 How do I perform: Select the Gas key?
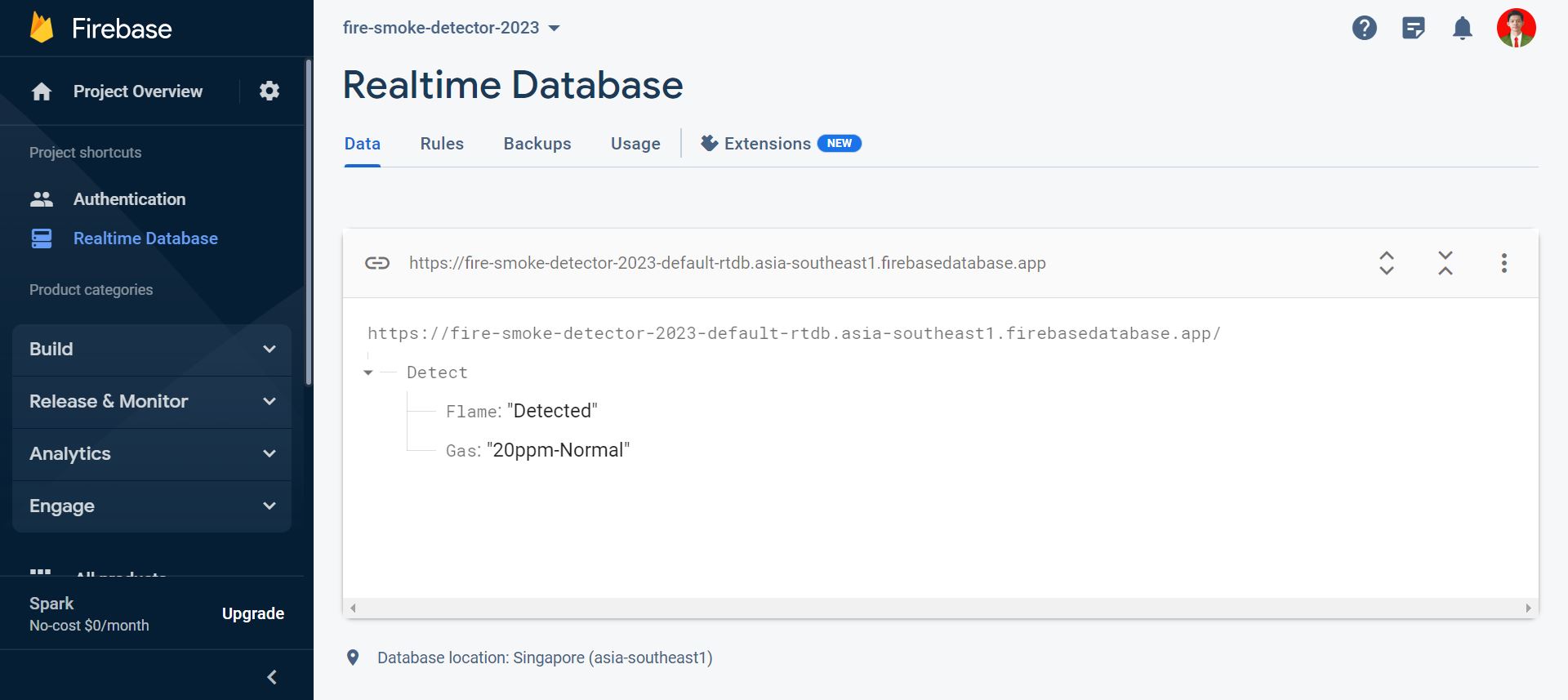click(461, 451)
